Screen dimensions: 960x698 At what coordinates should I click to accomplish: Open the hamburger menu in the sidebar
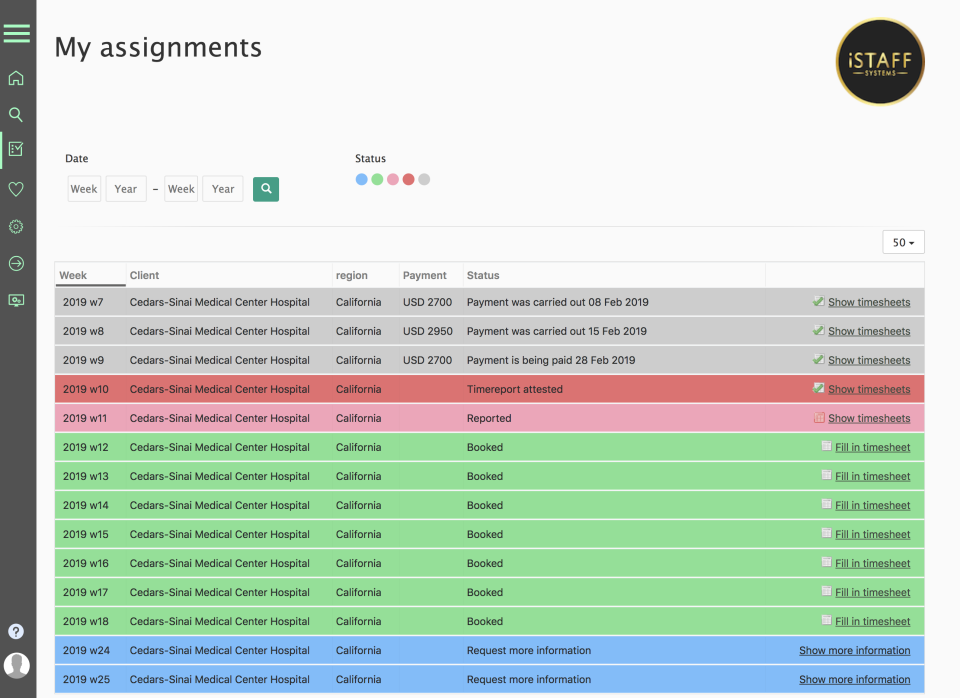point(17,33)
